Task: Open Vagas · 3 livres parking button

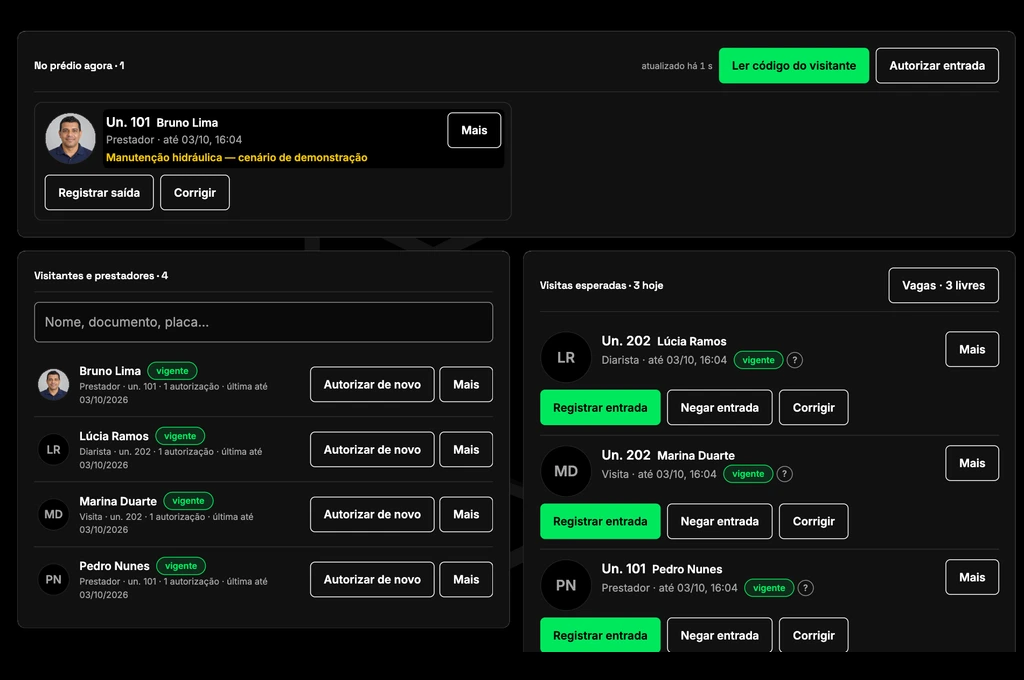Action: (x=943, y=285)
